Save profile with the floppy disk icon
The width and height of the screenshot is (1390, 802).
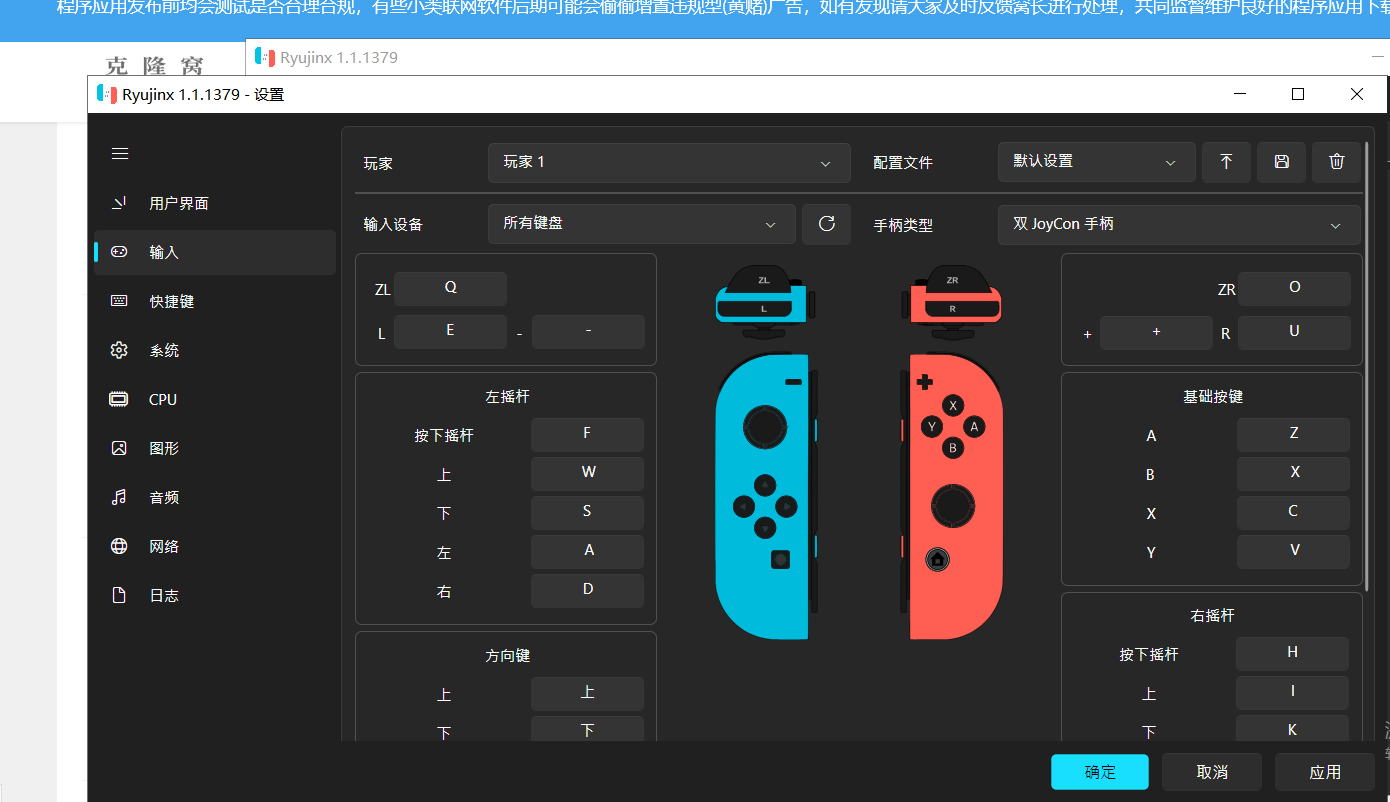(1281, 162)
